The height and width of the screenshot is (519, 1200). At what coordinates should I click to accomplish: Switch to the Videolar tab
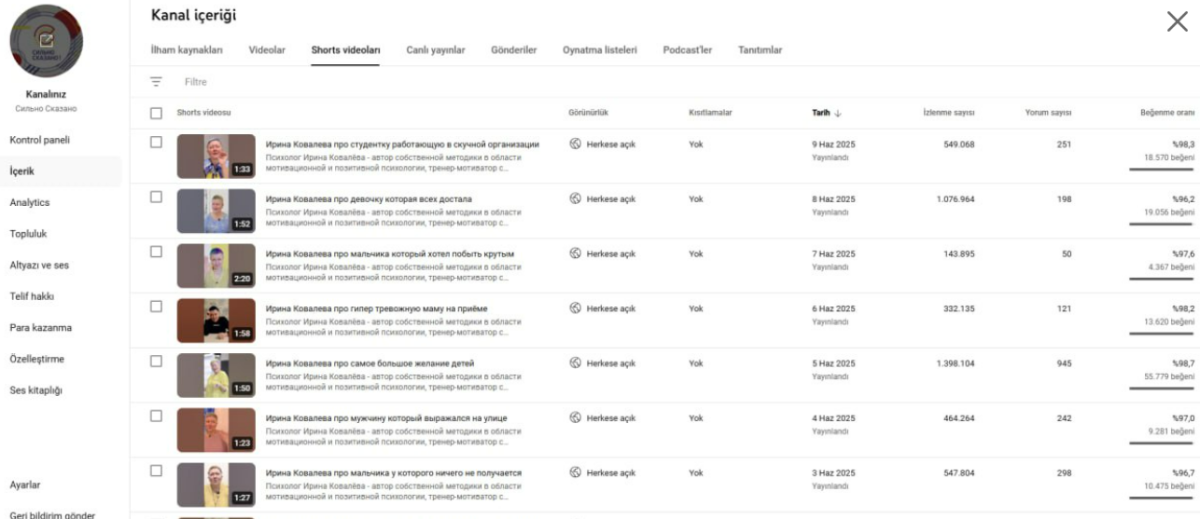[x=267, y=50]
